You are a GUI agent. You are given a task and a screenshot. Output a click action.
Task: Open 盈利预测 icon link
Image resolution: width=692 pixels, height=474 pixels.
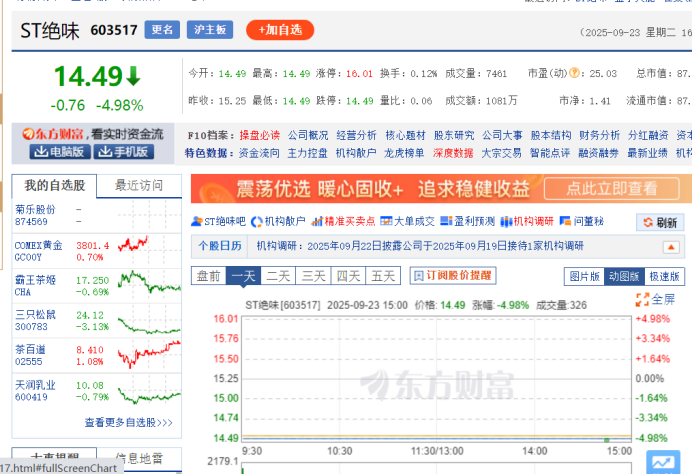click(467, 222)
